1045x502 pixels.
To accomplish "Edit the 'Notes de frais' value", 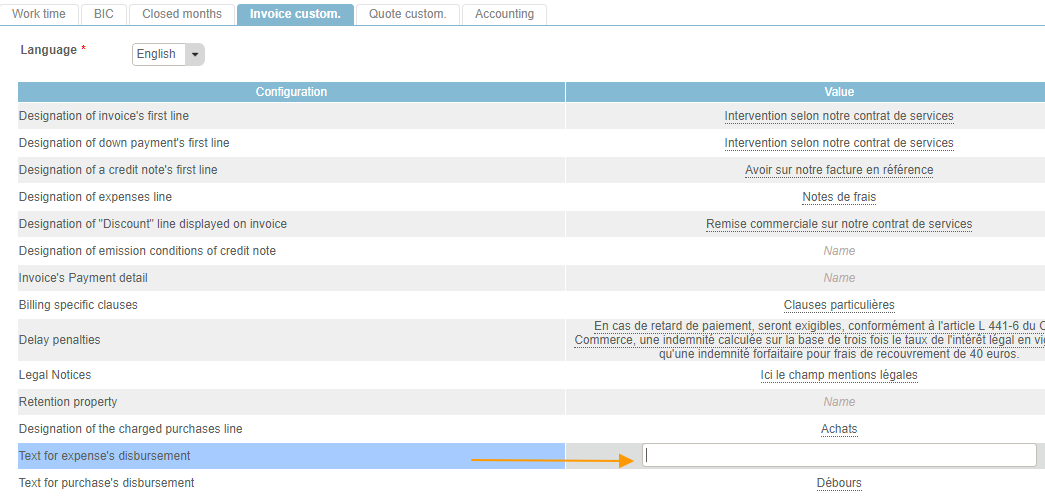I will pyautogui.click(x=838, y=197).
